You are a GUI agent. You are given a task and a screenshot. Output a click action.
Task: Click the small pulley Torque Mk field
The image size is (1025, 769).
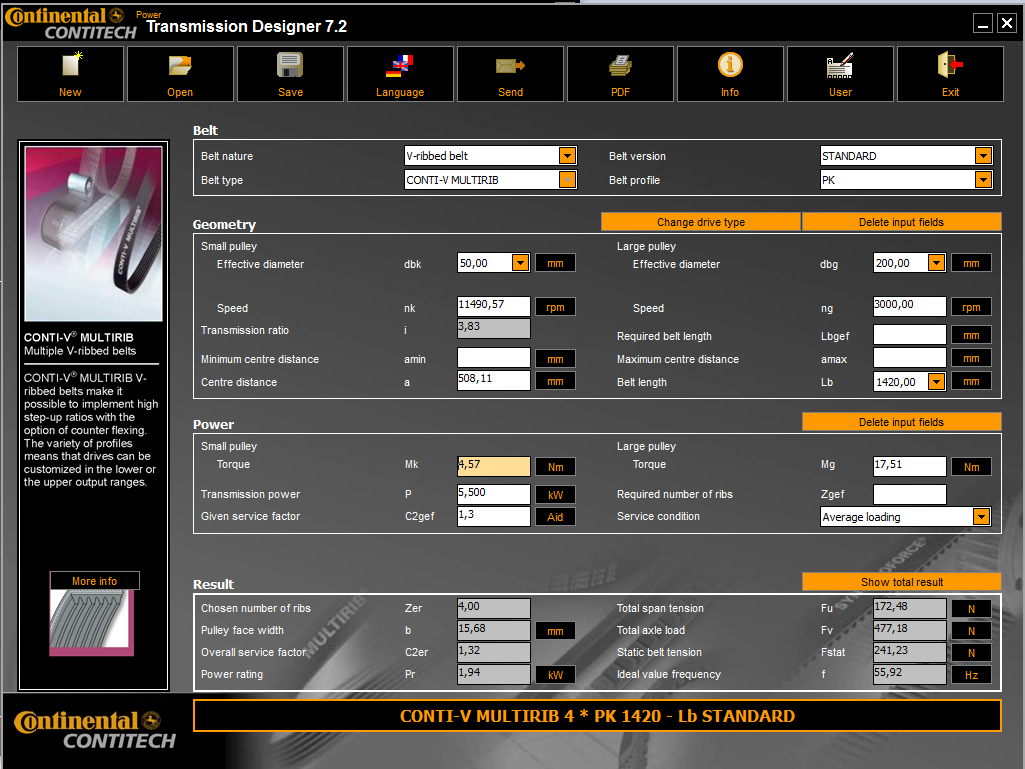(494, 466)
